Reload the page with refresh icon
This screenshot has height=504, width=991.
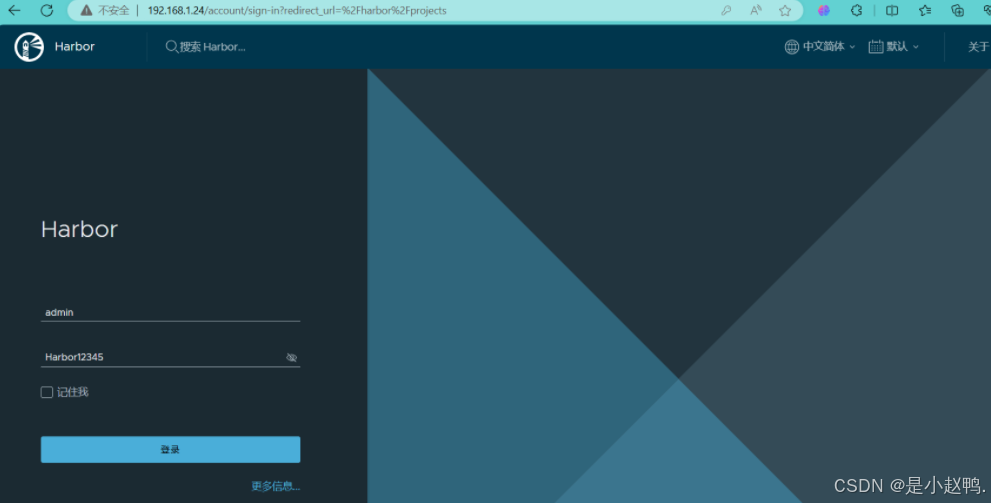pos(47,10)
